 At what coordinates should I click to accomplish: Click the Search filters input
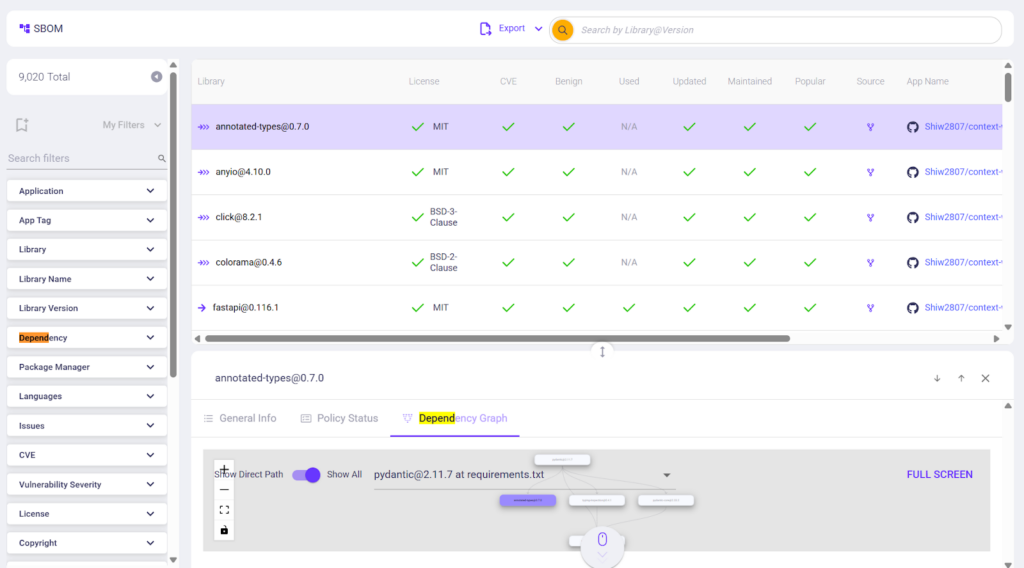[x=81, y=158]
